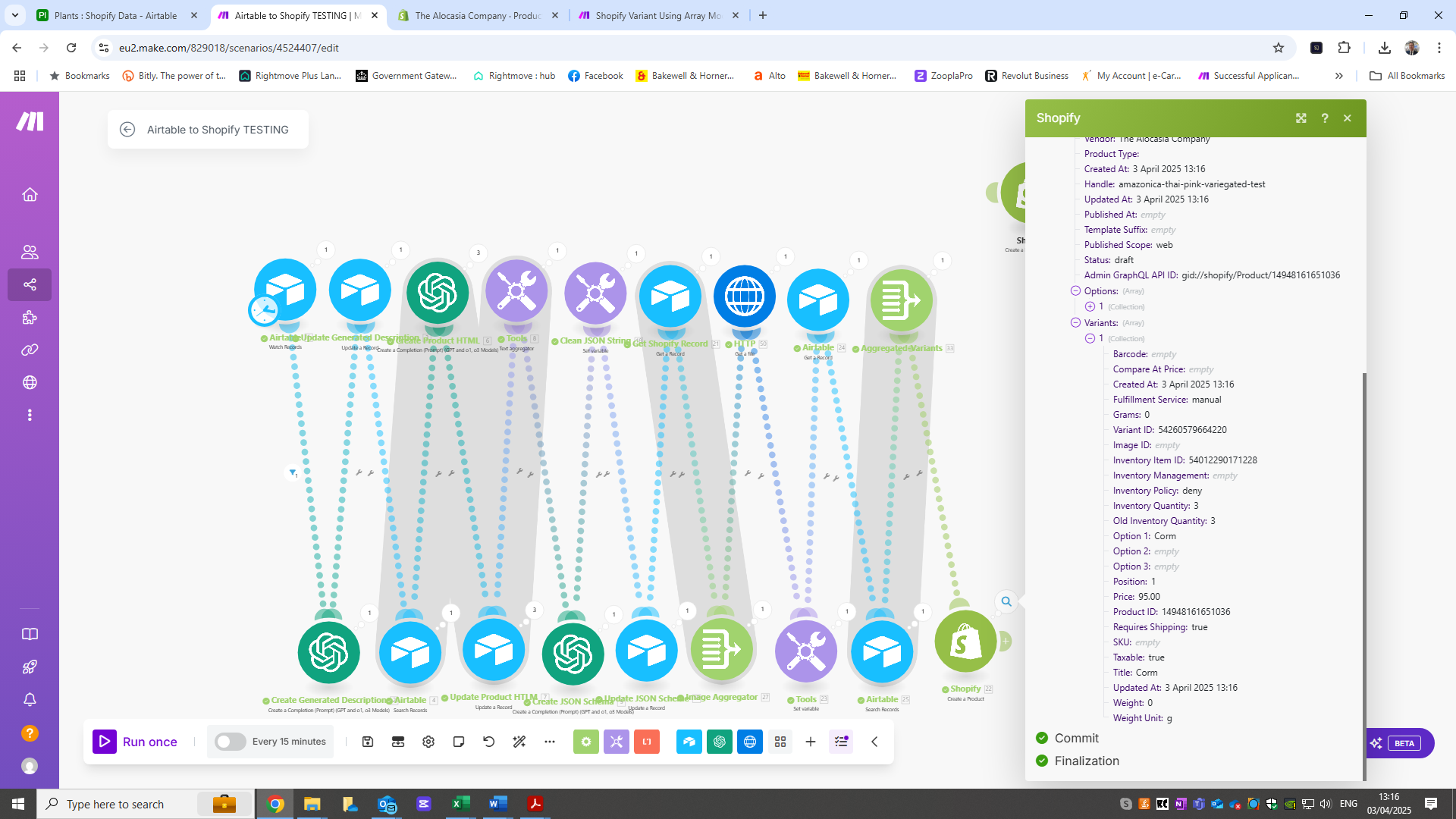Collapse the Options array node
1456x819 pixels.
point(1075,291)
